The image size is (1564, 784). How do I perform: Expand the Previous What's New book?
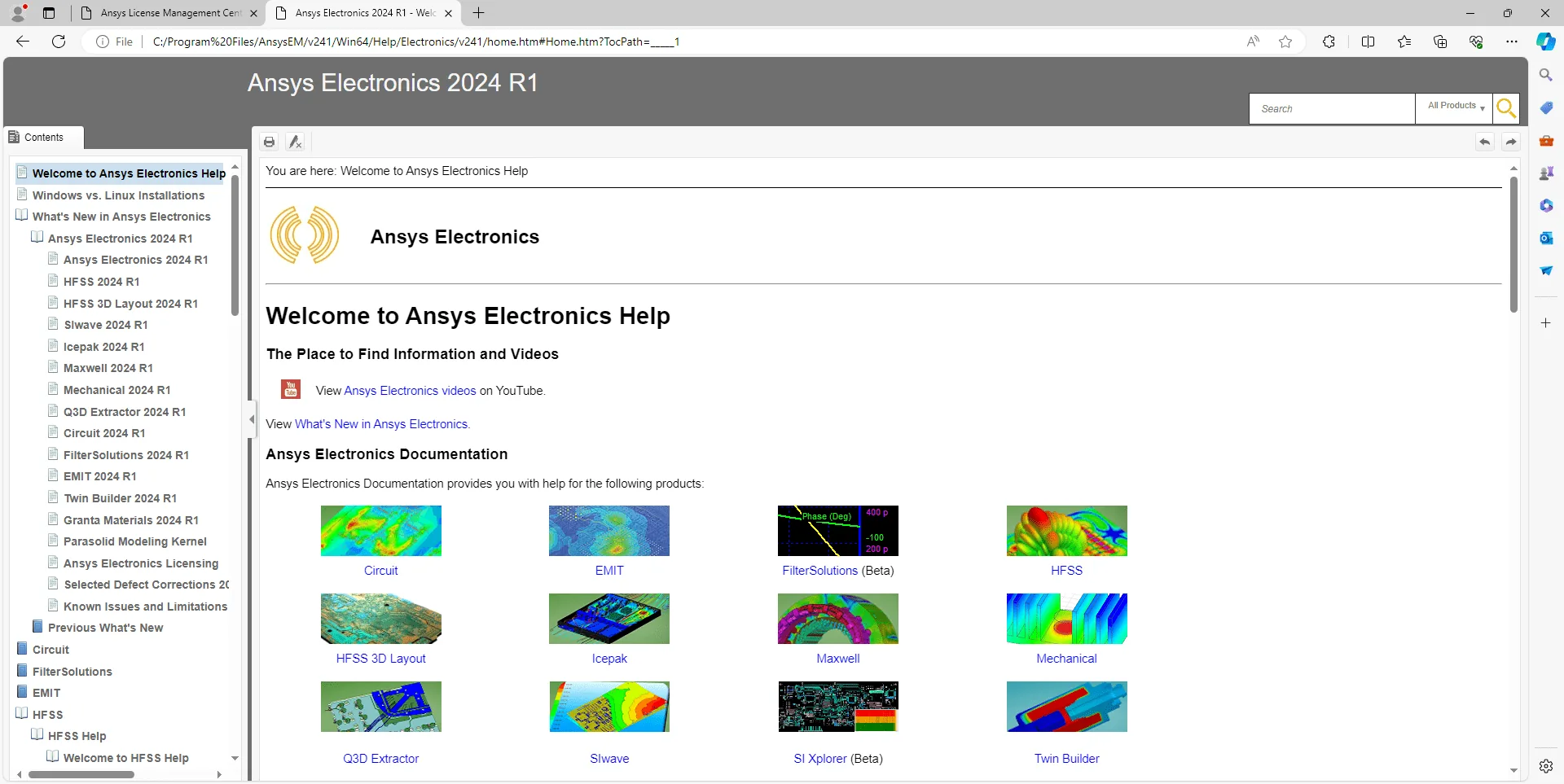(37, 627)
